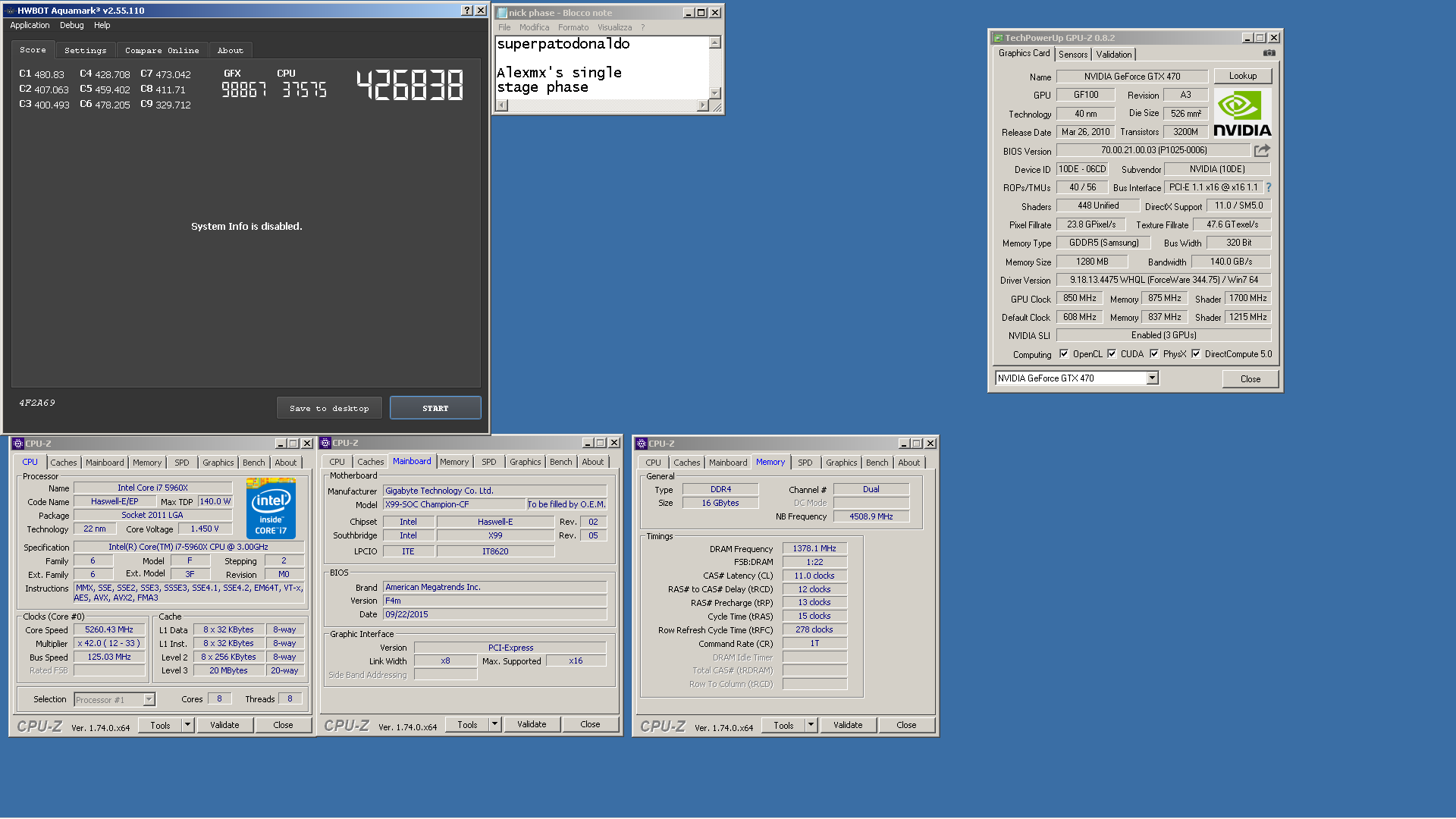Click Validate in CPU-Z Memory window
Viewport: 1456px width, 819px height.
point(848,725)
